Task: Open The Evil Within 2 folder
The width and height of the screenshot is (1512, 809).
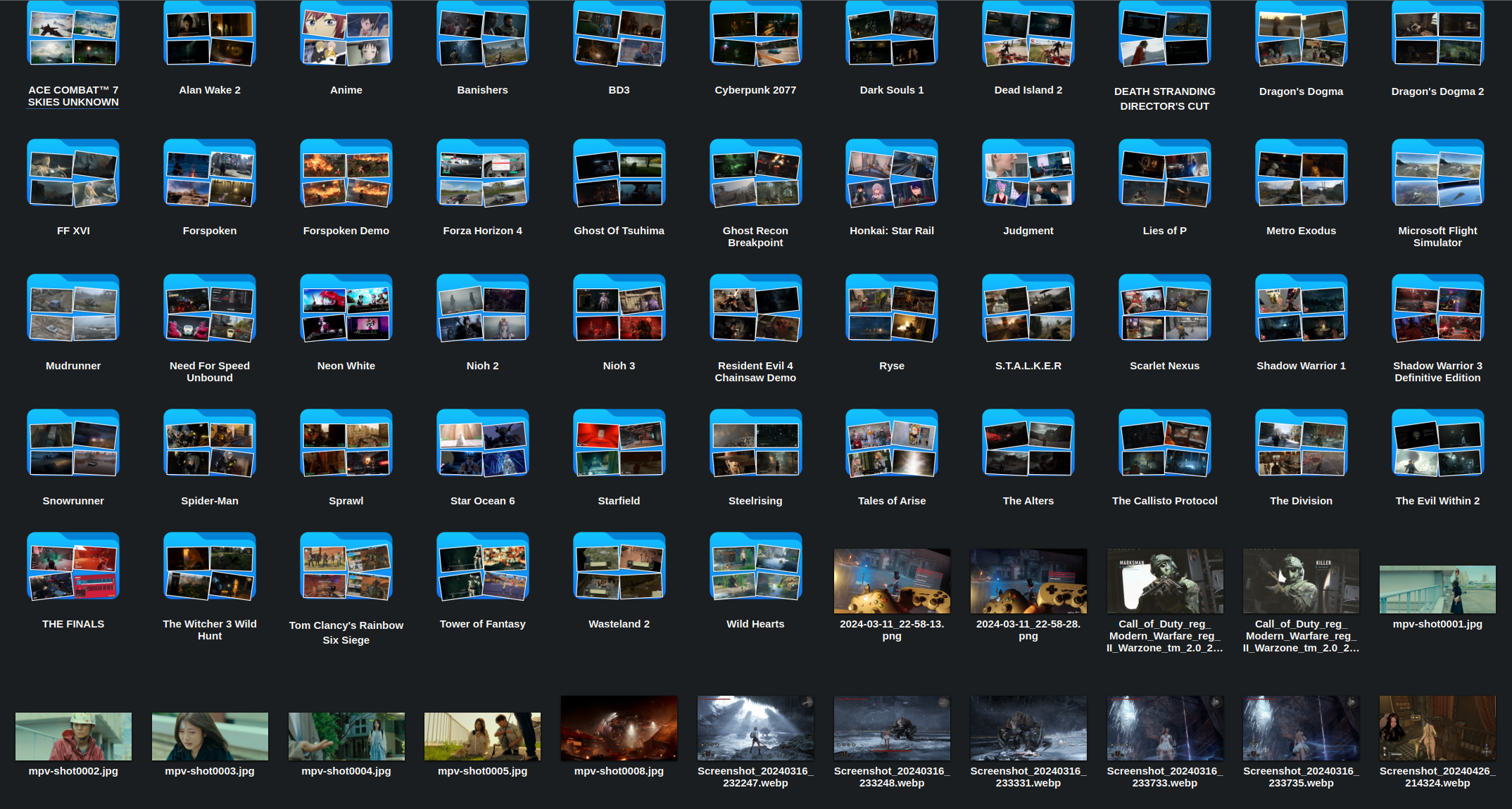Action: tap(1438, 443)
